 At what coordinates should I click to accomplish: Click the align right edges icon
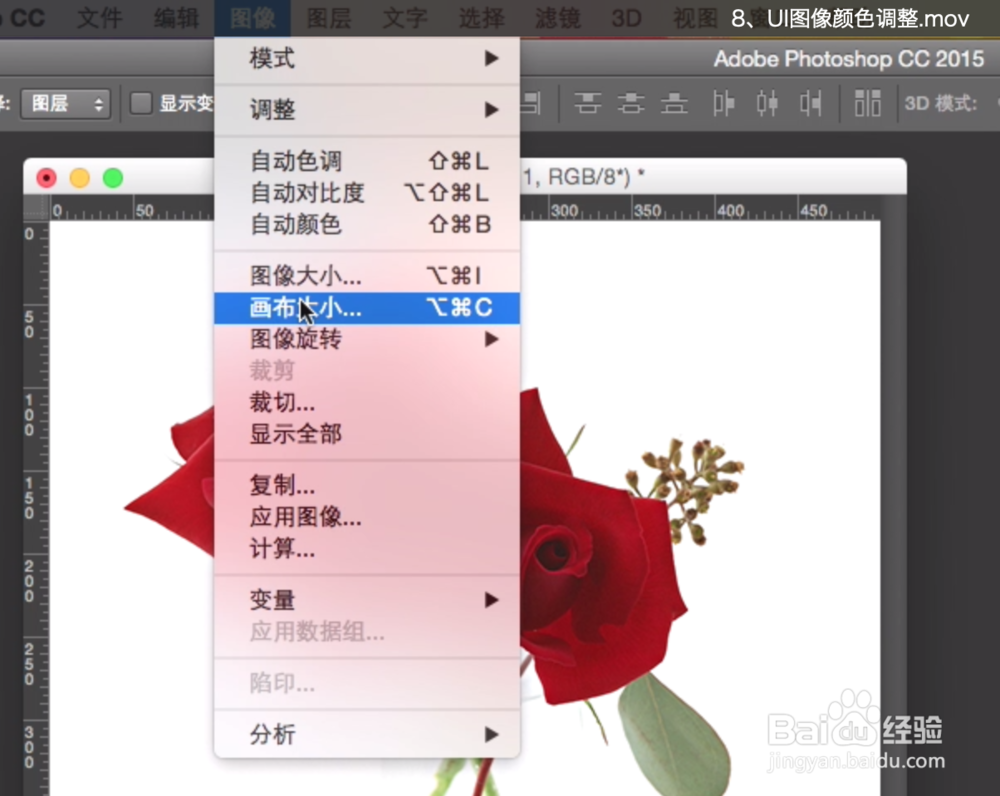[x=812, y=104]
